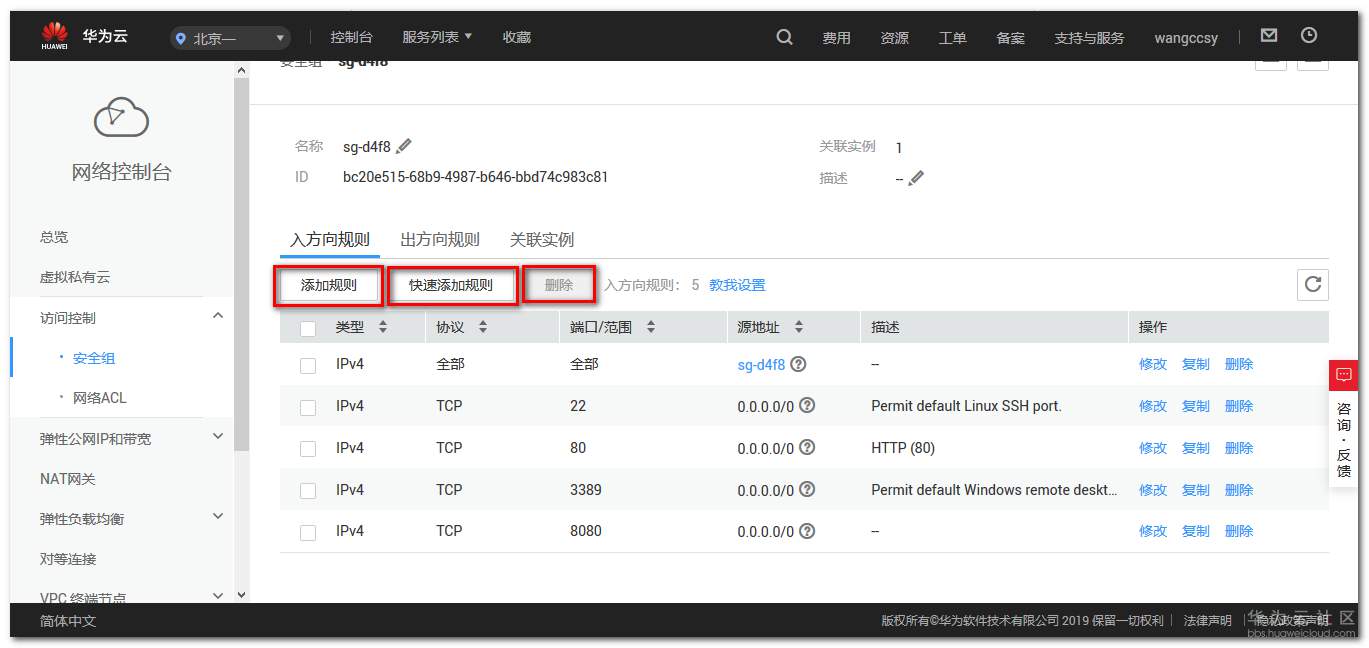Show help icon in port 80 row
This screenshot has width=1369, height=648.
click(x=807, y=447)
